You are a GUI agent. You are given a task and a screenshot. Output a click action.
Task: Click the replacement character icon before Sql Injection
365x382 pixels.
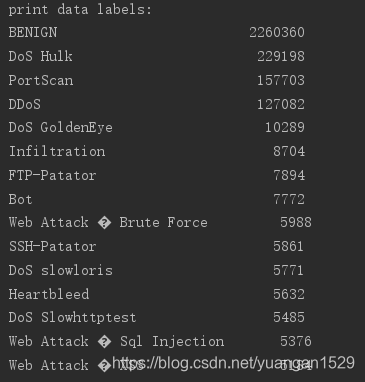pyautogui.click(x=104, y=342)
